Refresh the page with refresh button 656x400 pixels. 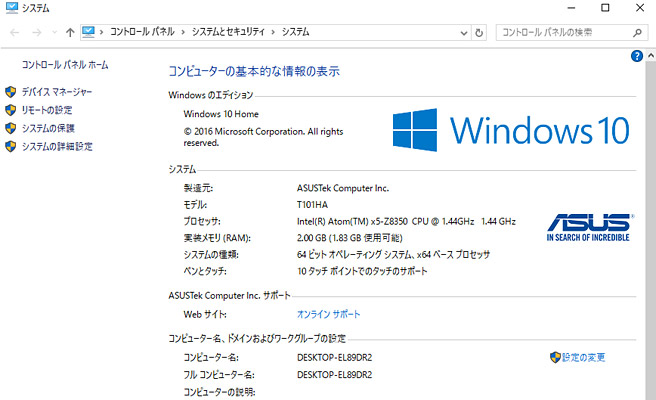[479, 33]
